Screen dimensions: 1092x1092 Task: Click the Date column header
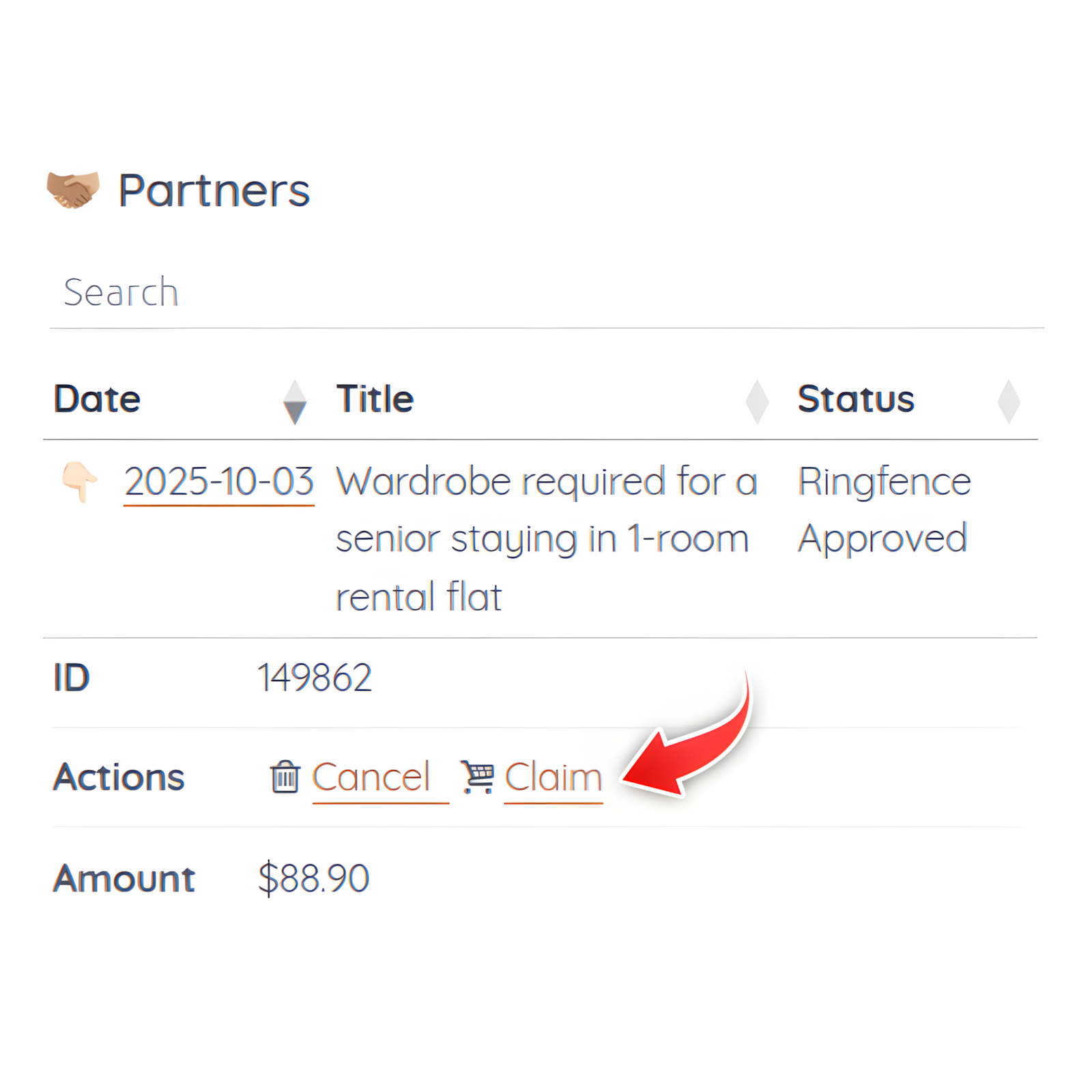(x=98, y=399)
